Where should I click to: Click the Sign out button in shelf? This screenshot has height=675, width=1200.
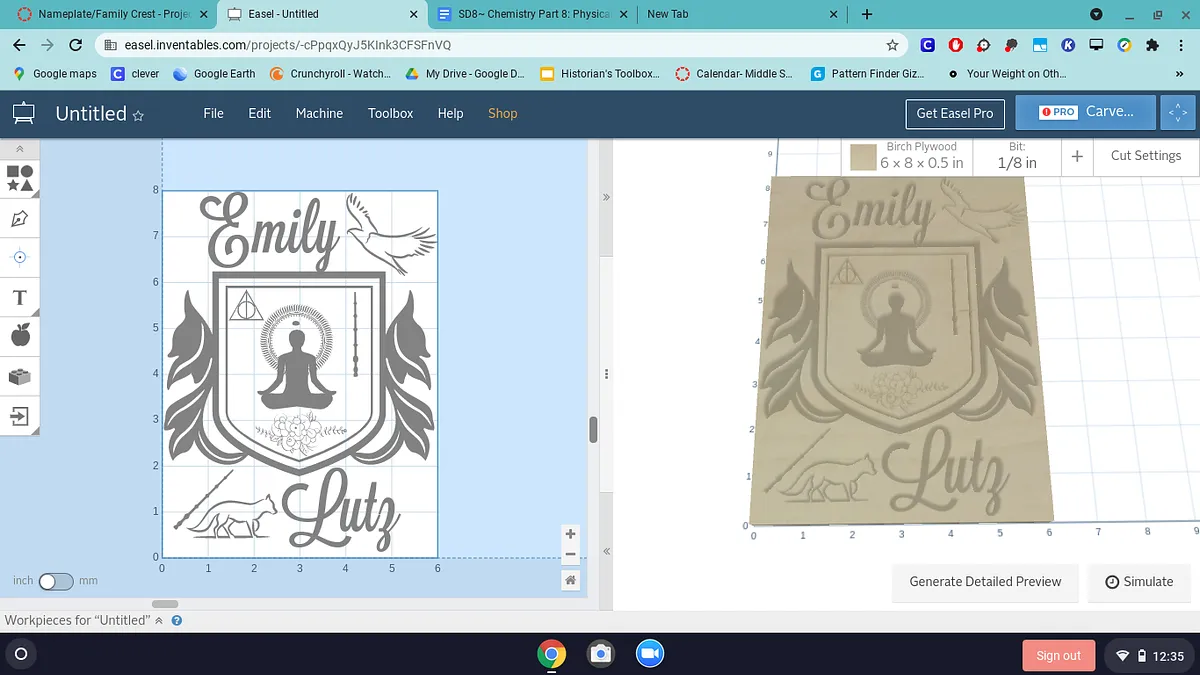[x=1058, y=655]
